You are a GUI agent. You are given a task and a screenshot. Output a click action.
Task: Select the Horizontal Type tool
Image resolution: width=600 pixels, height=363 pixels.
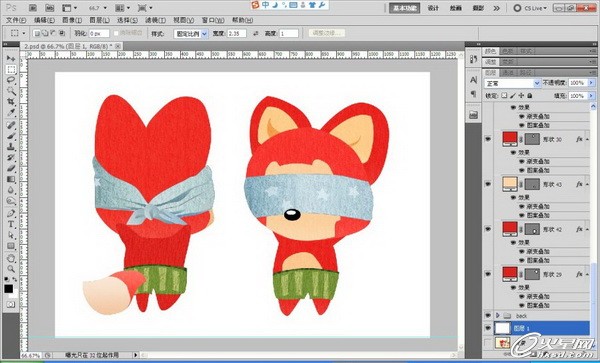[x=11, y=224]
